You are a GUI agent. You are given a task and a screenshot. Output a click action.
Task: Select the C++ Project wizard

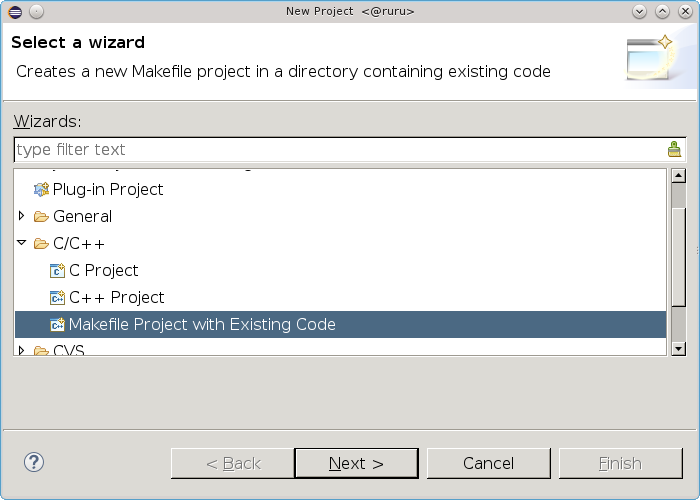pos(116,297)
